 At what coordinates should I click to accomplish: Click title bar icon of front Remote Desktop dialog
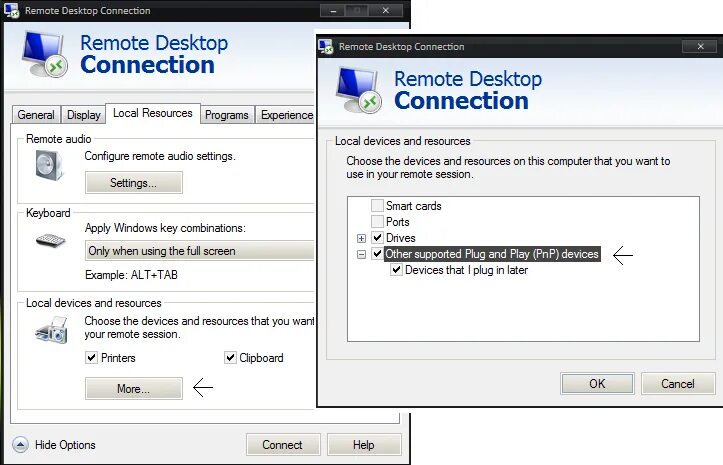click(326, 47)
